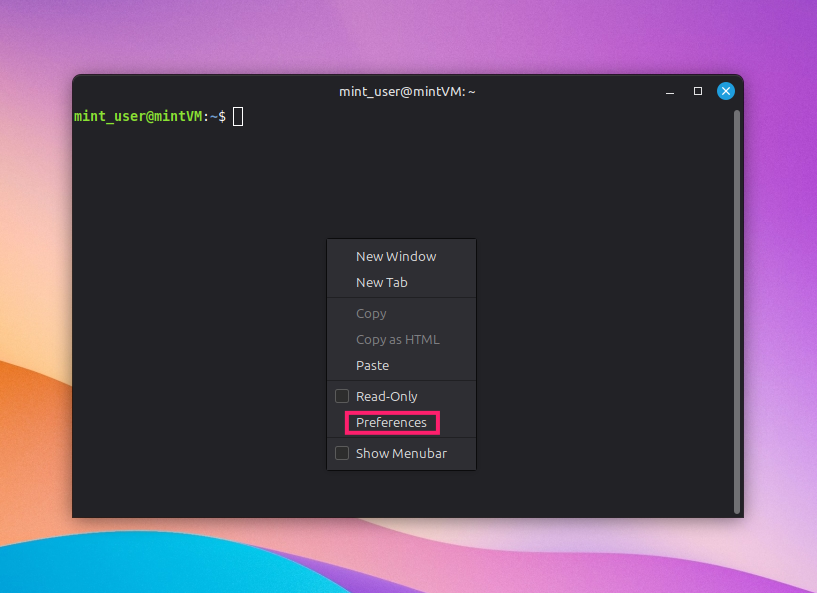
Task: Enable the Read-Only checkbox
Action: click(342, 397)
